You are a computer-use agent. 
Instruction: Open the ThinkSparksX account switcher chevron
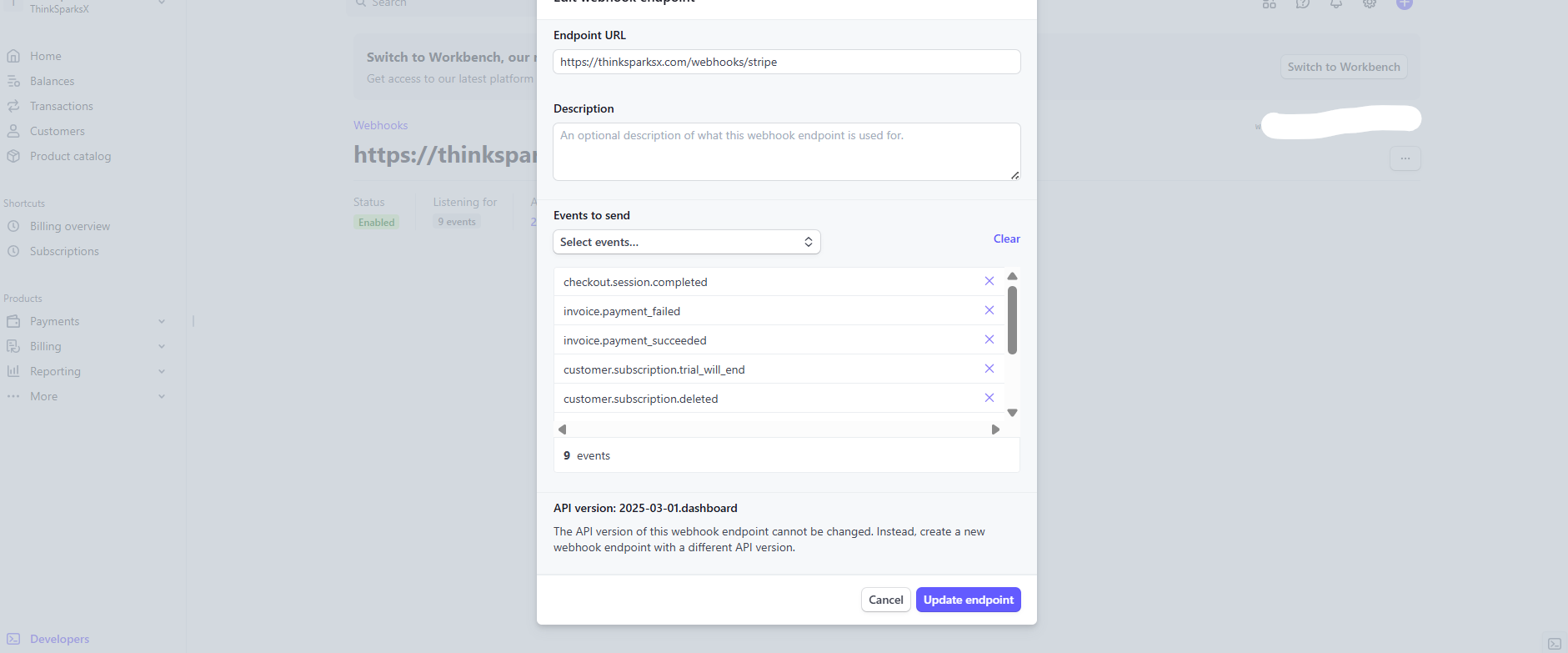coord(162,3)
